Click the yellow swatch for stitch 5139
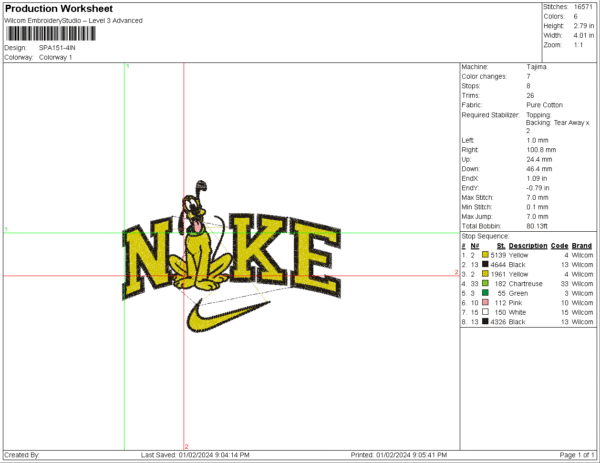Viewport: 600px width, 463px height. click(x=485, y=255)
